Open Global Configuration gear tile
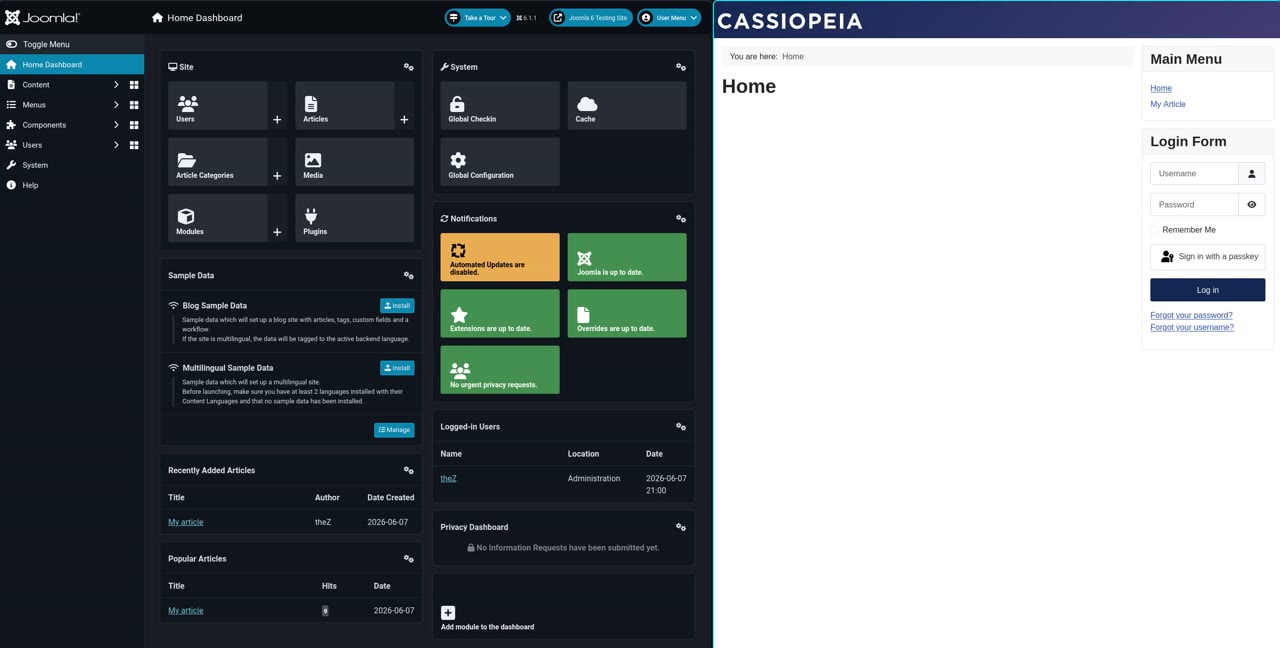Screen dimensions: 1280x648 click(499, 162)
